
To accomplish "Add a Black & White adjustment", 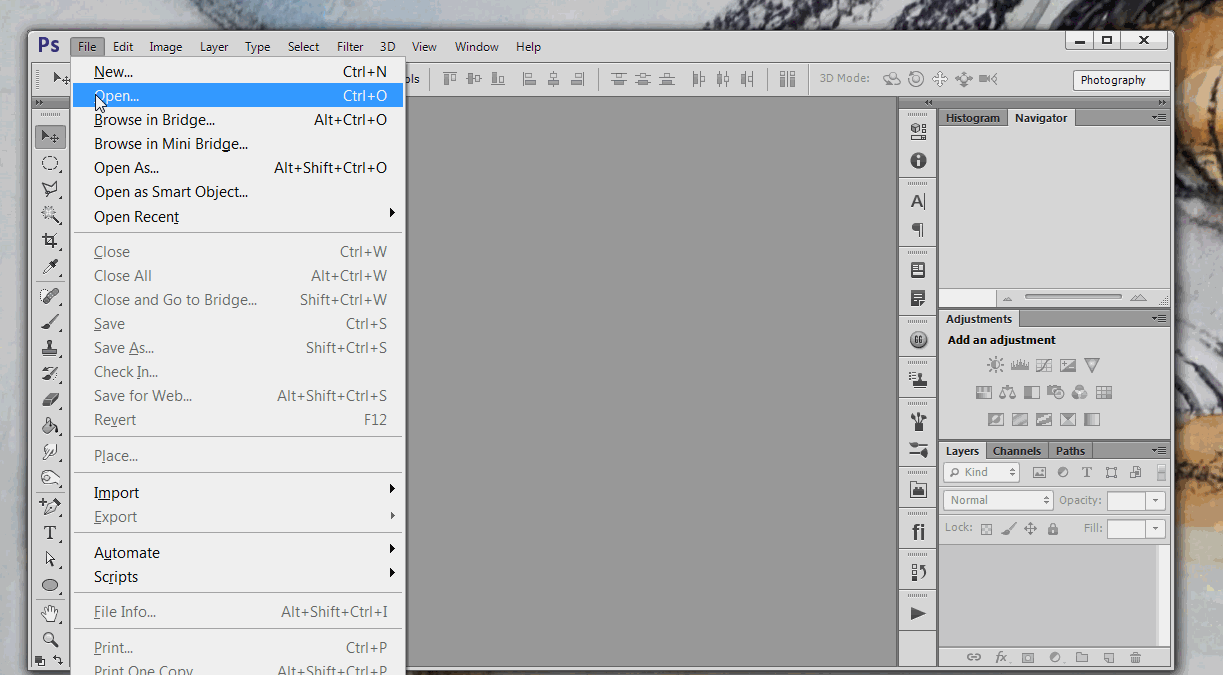I will coord(1032,392).
